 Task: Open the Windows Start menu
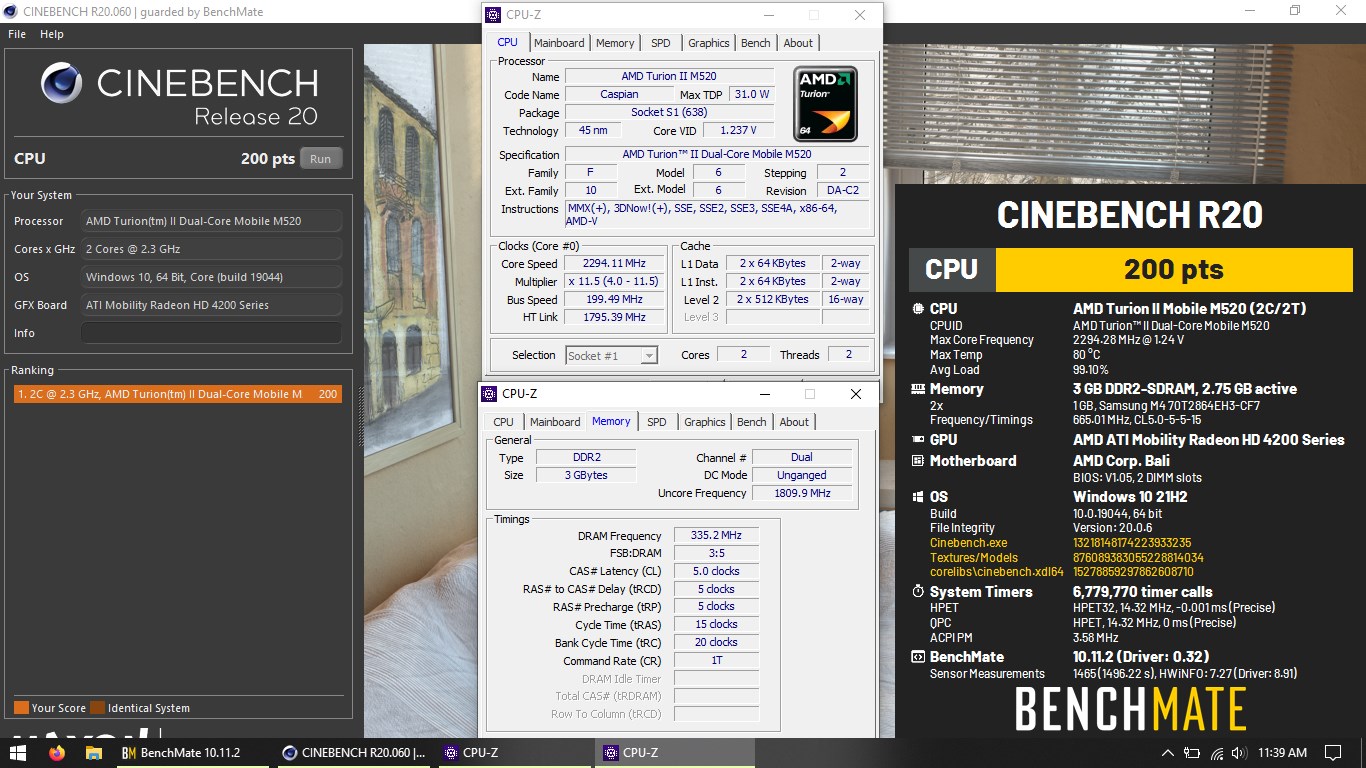click(18, 753)
